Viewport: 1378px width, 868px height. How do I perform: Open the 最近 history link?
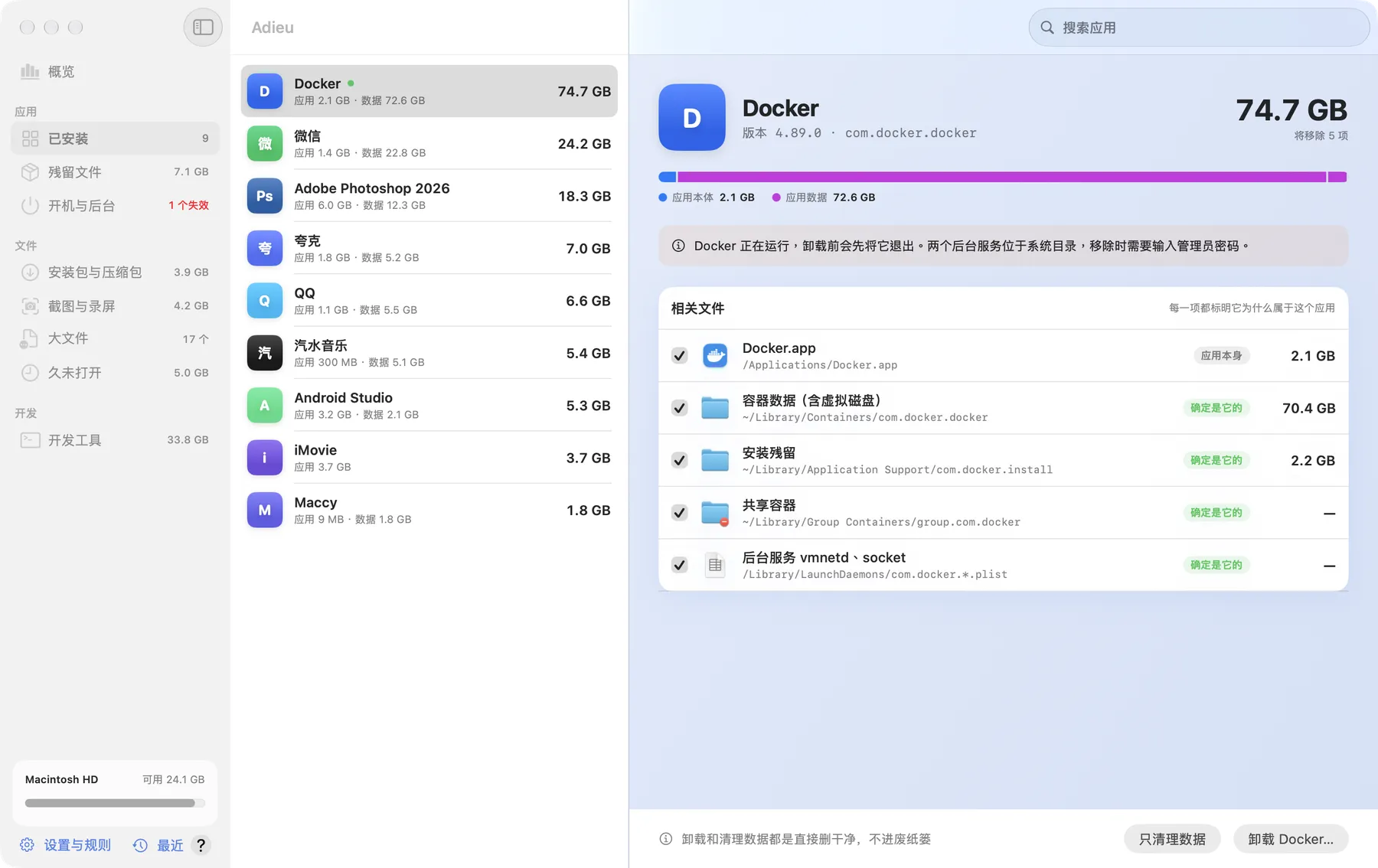[x=158, y=845]
